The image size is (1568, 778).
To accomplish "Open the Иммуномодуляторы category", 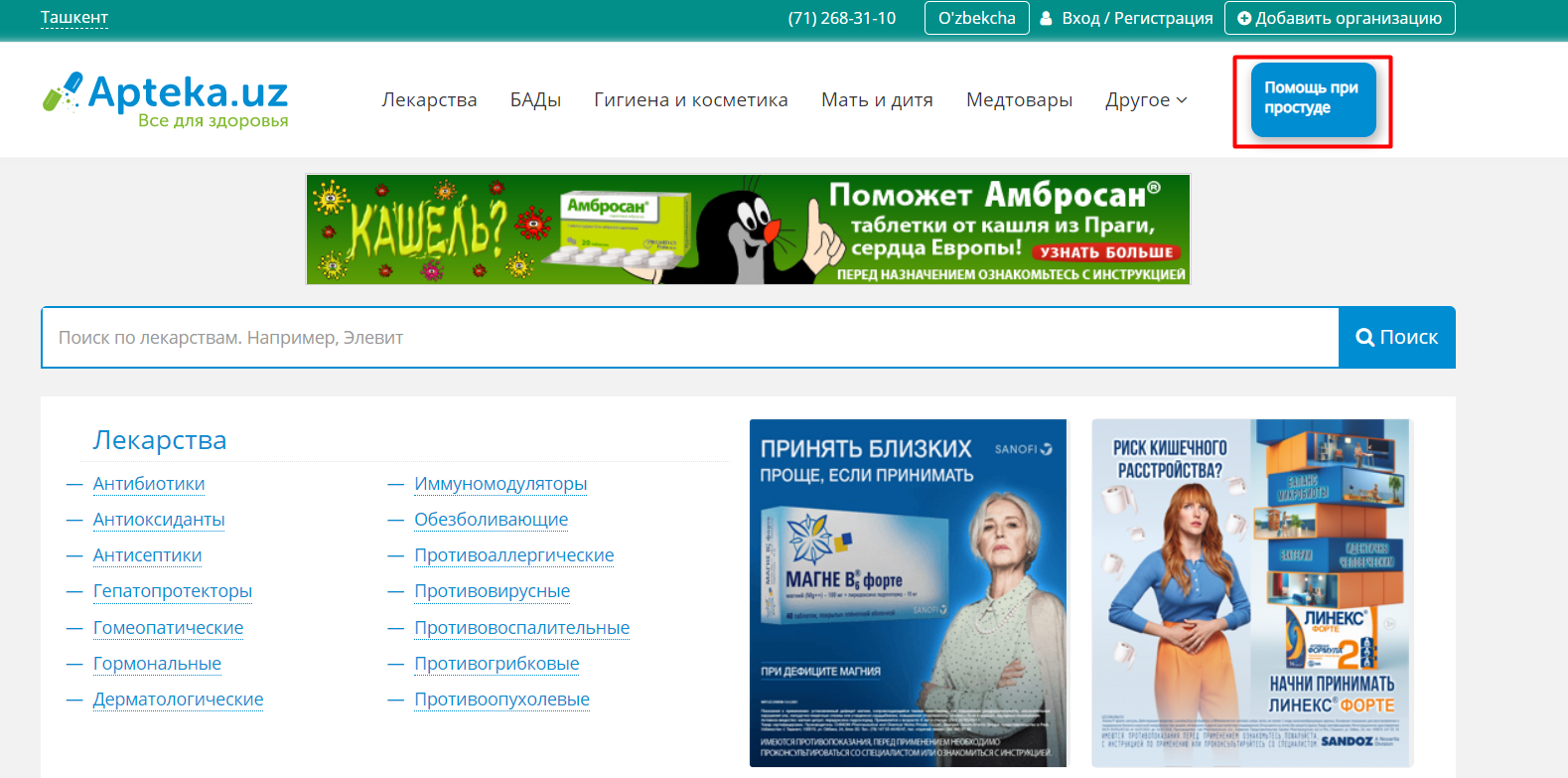I will coord(500,484).
